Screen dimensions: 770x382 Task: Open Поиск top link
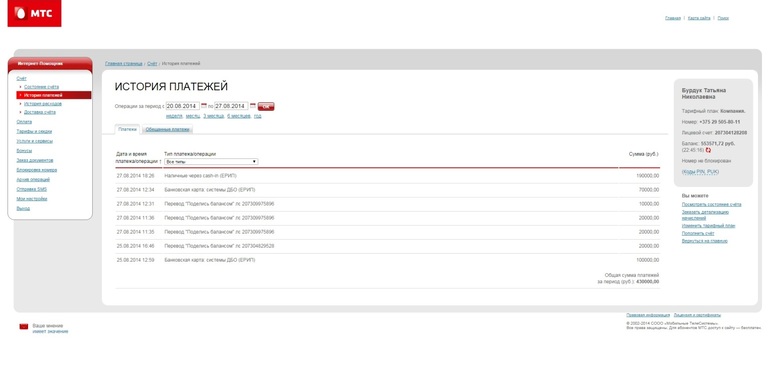tap(723, 18)
